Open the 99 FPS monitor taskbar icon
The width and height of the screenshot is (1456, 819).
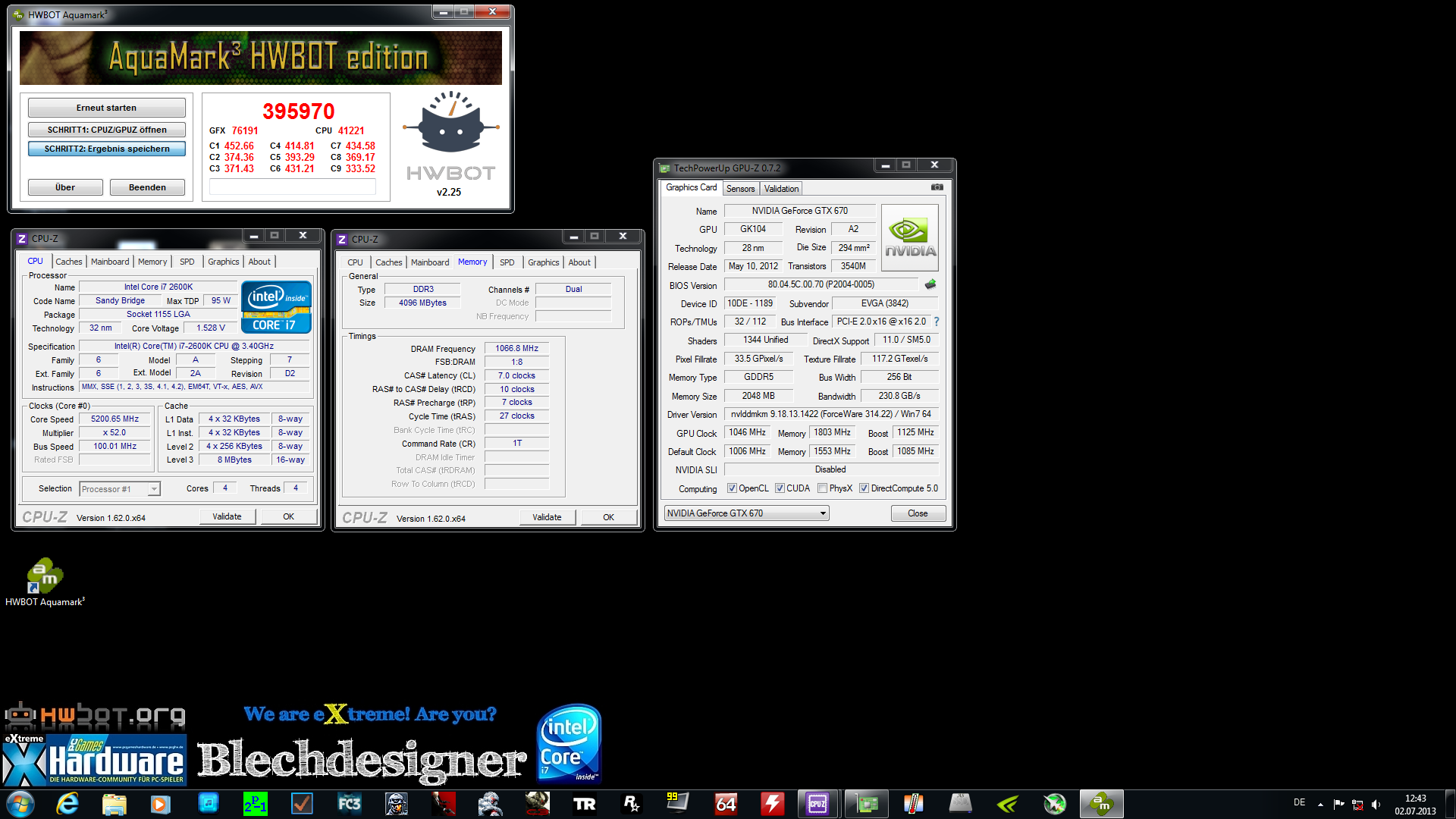tap(677, 804)
